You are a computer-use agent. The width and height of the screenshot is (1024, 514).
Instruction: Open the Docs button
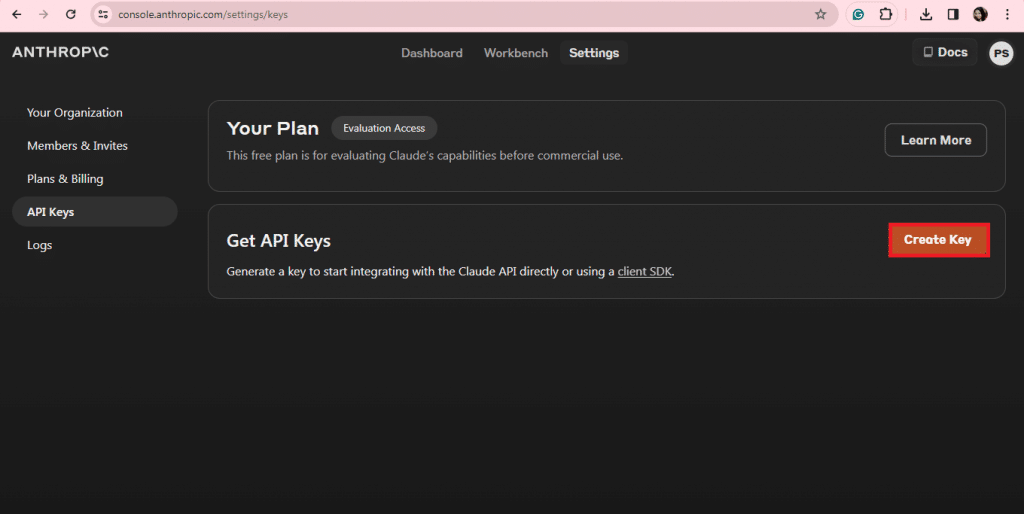click(944, 52)
